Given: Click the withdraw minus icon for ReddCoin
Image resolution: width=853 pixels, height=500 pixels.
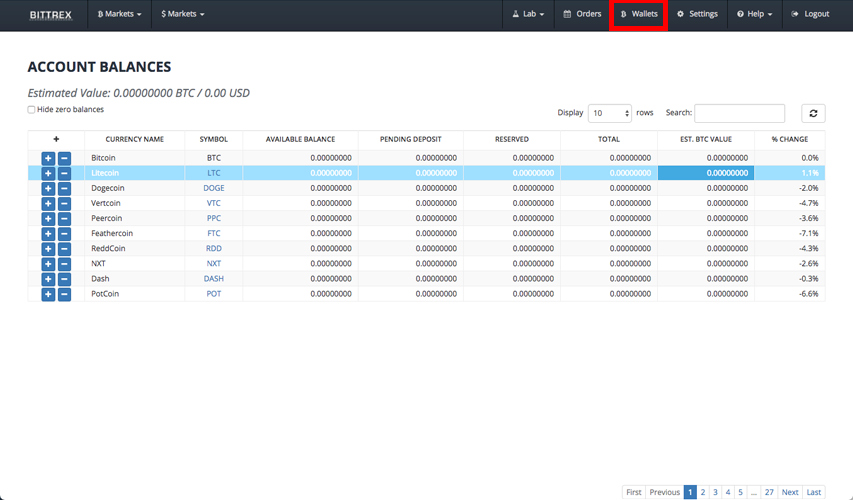Looking at the screenshot, I should click(x=64, y=249).
